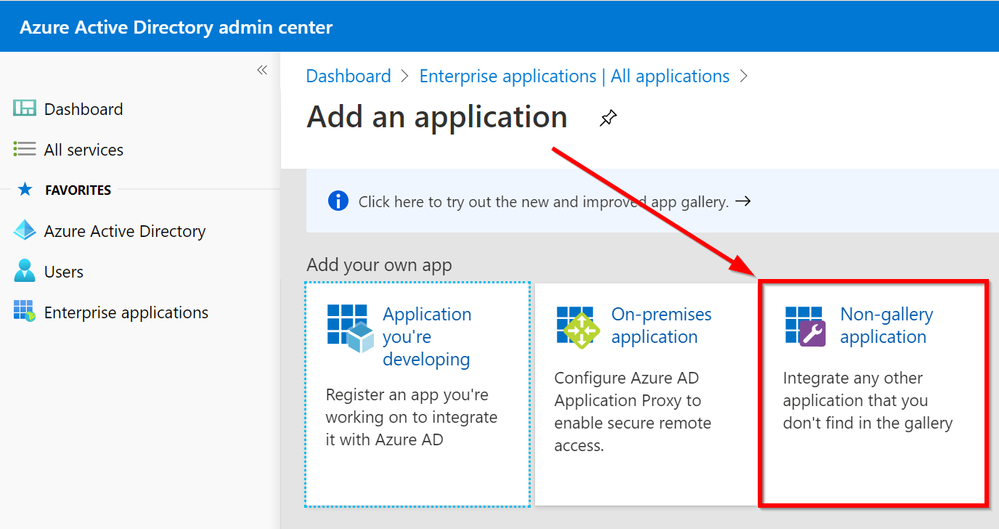Click the All services list icon
The width and height of the screenshot is (999, 529).
(x=25, y=149)
